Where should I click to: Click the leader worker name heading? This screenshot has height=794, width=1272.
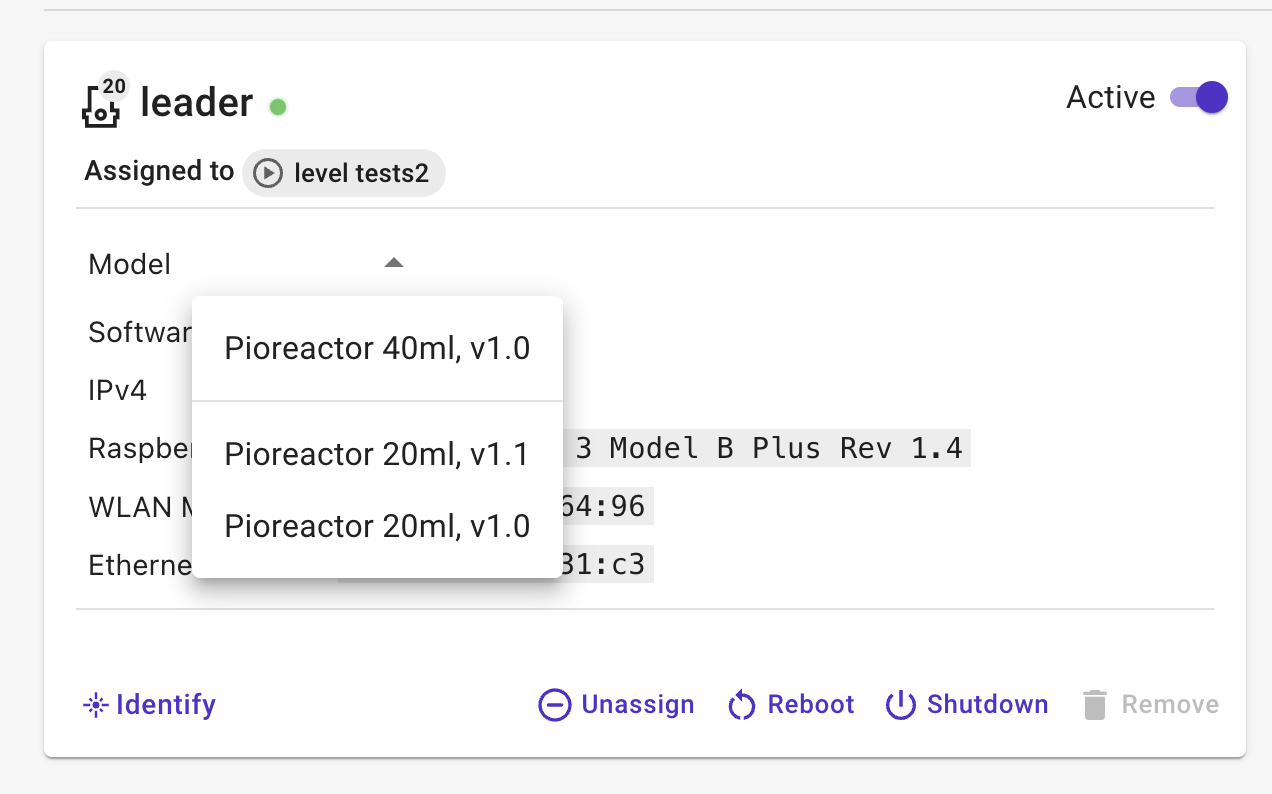(x=197, y=103)
